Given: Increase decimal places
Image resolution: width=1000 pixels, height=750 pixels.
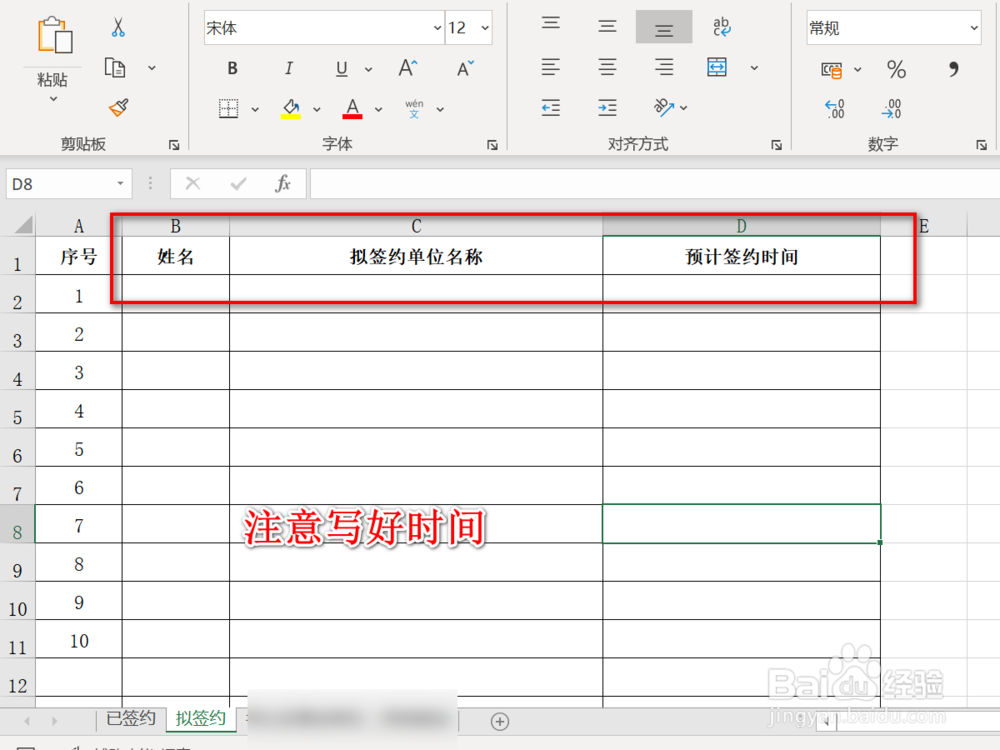Looking at the screenshot, I should point(834,108).
